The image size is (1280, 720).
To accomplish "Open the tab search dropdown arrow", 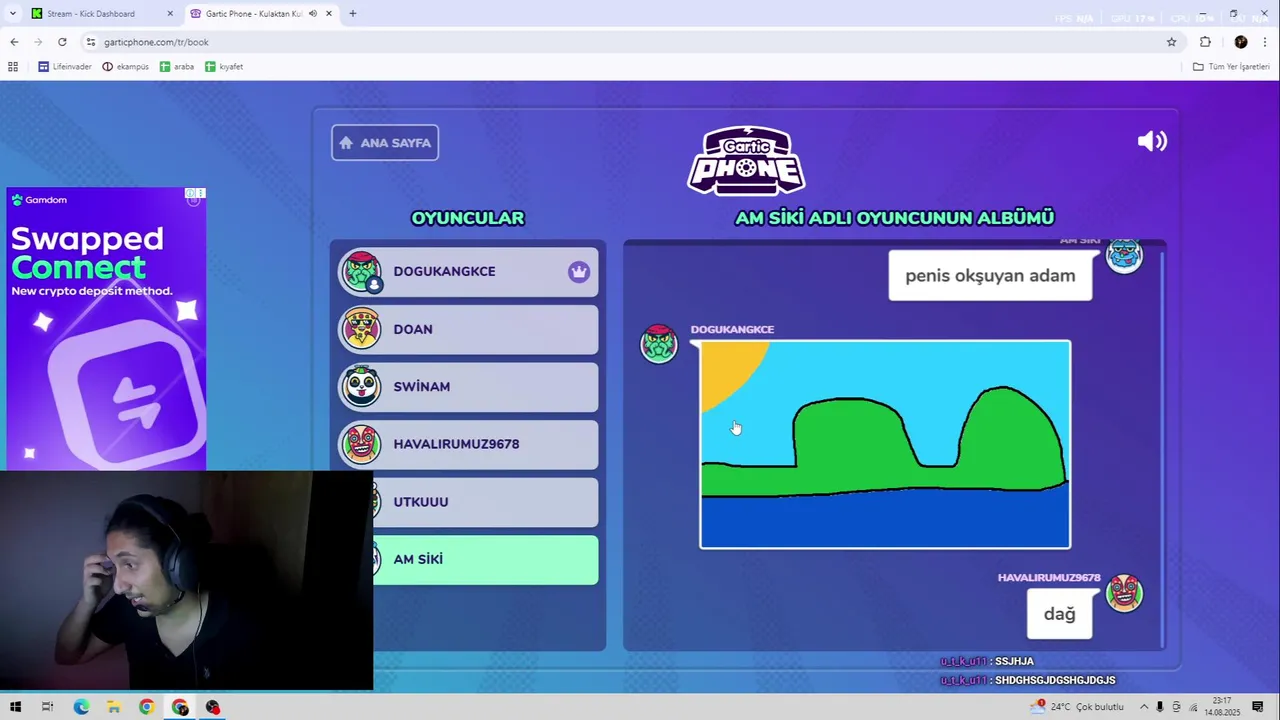I will click(x=13, y=14).
